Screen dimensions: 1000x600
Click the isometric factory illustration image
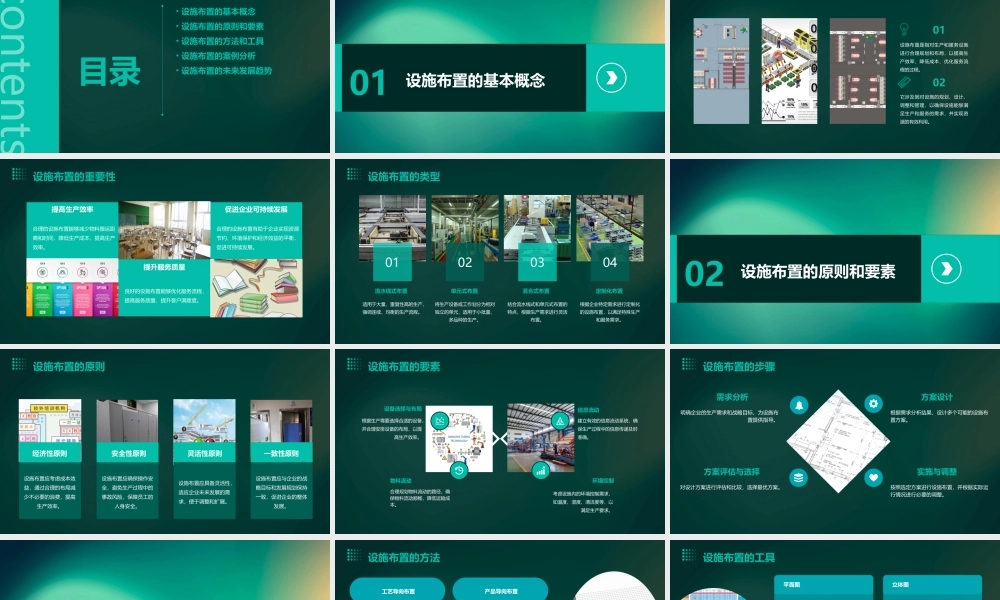[x=790, y=71]
